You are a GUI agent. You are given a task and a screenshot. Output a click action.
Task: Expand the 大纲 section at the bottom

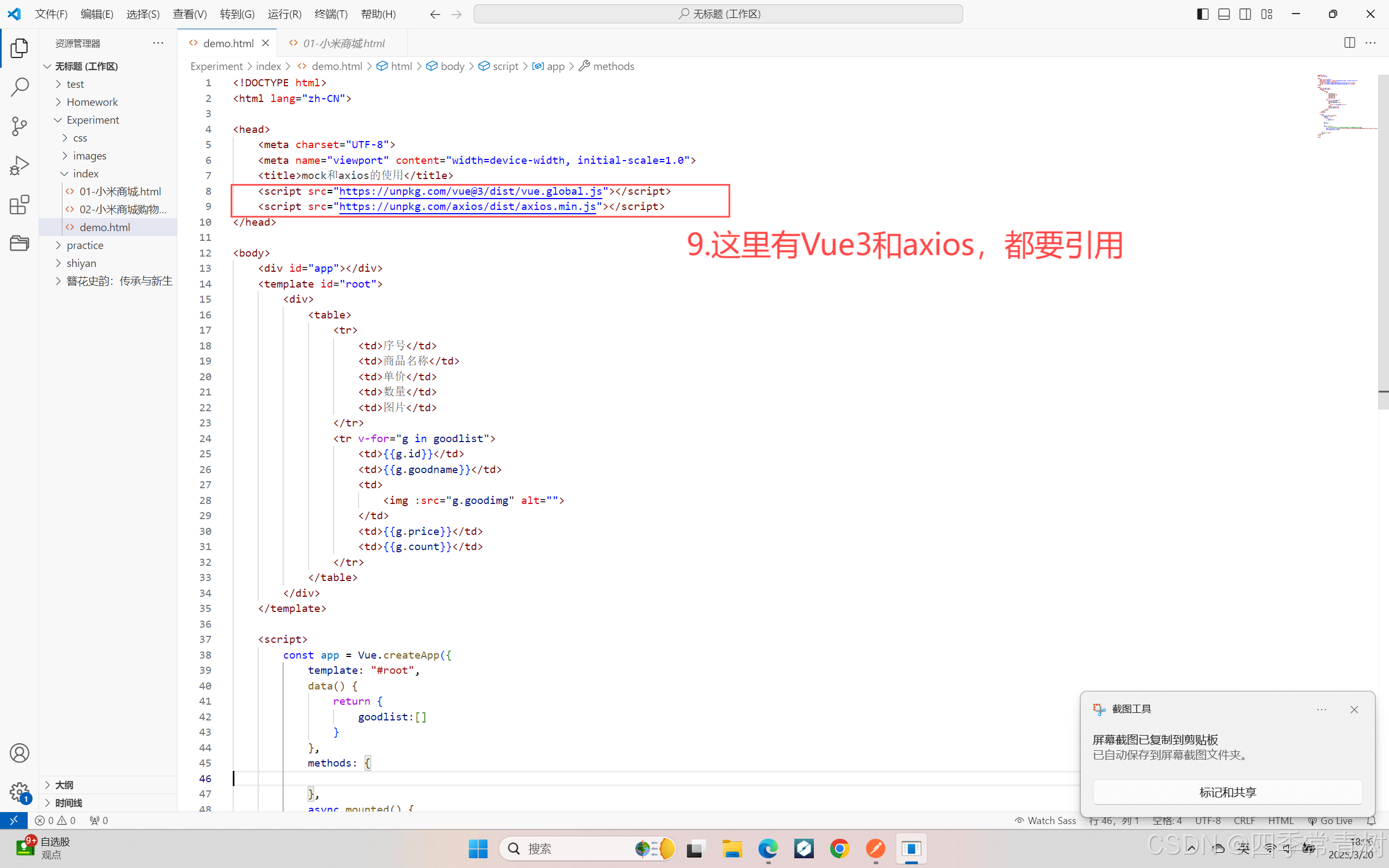pos(63,784)
